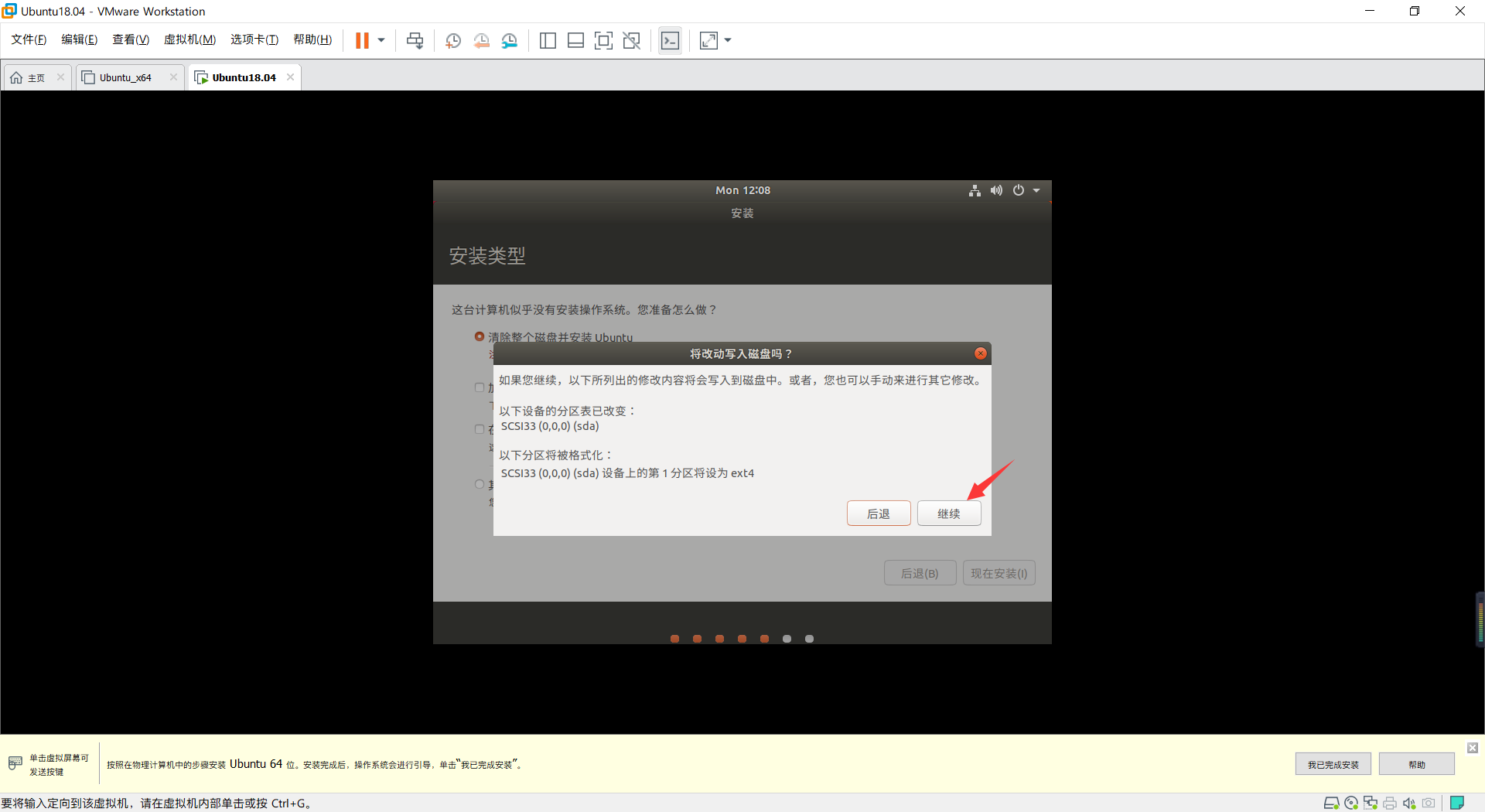The image size is (1485, 812).
Task: Enter full screen mode
Action: 603,40
